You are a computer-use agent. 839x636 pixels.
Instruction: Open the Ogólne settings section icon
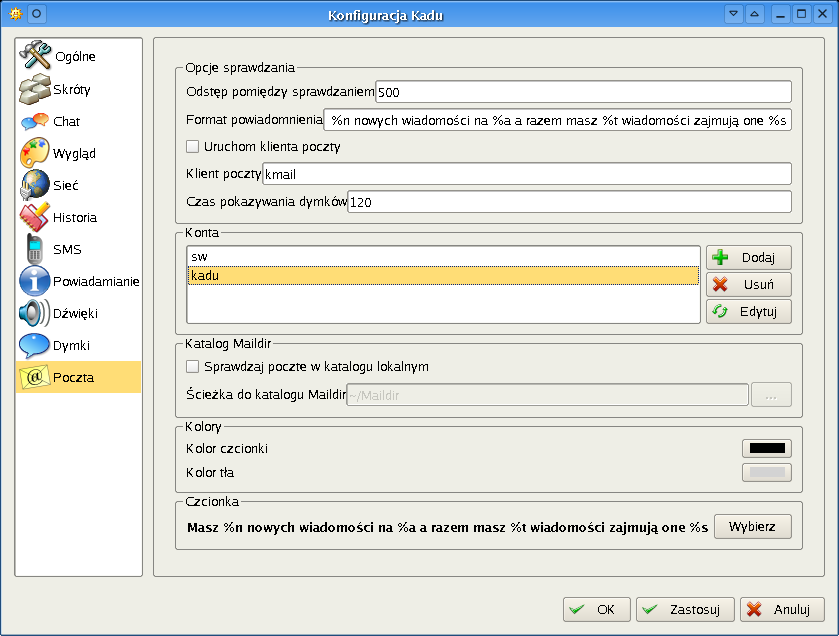(x=36, y=56)
